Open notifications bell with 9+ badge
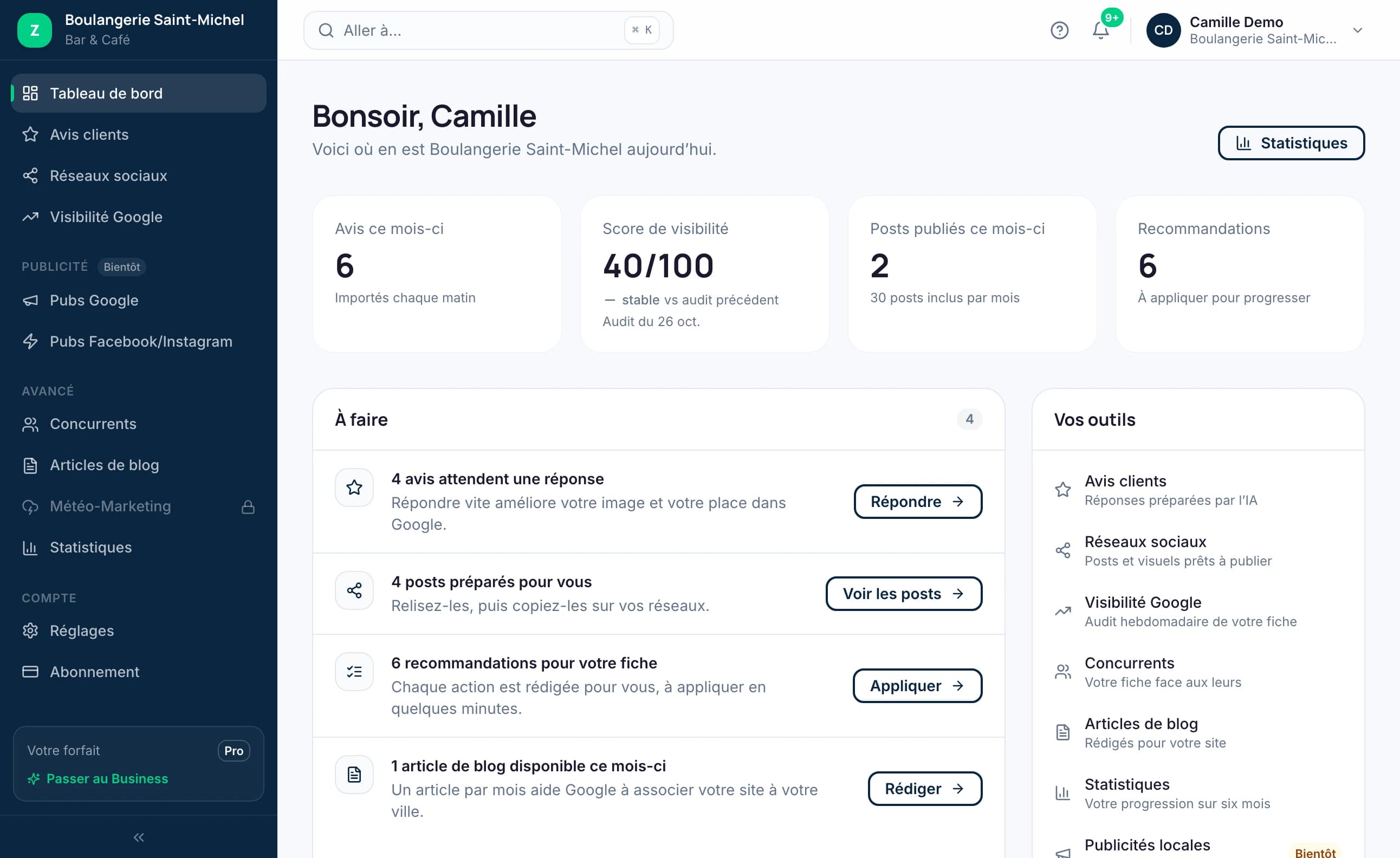This screenshot has height=858, width=1400. (x=1101, y=30)
